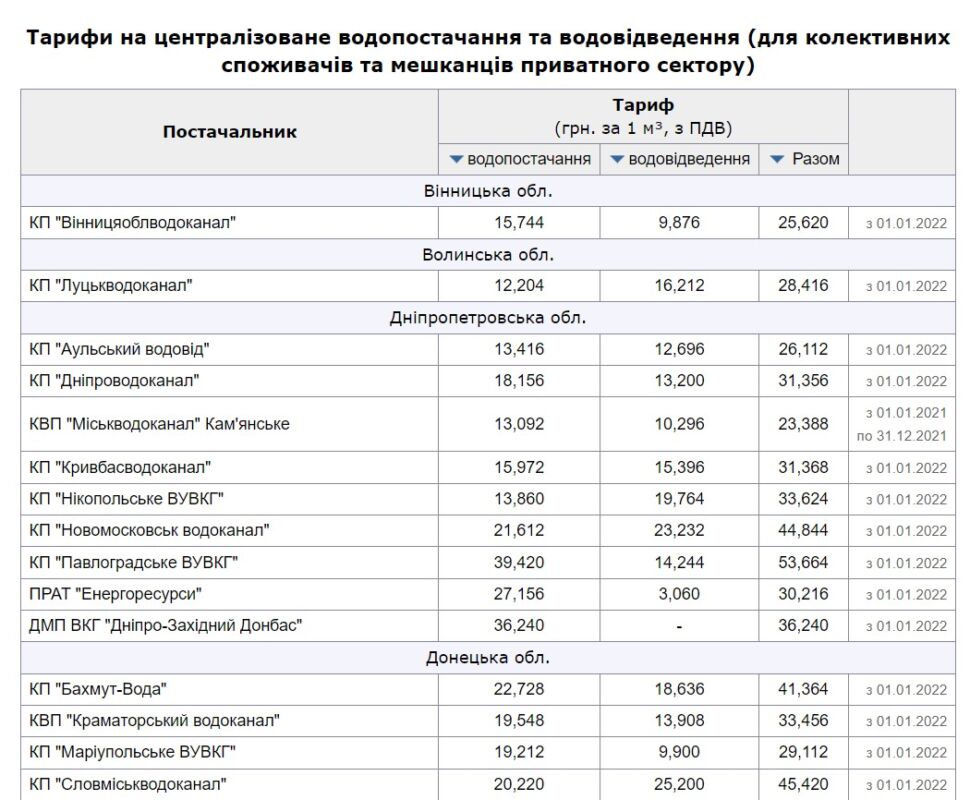
Task: Click sort arrow icon beside водовідведення
Action: (x=617, y=159)
